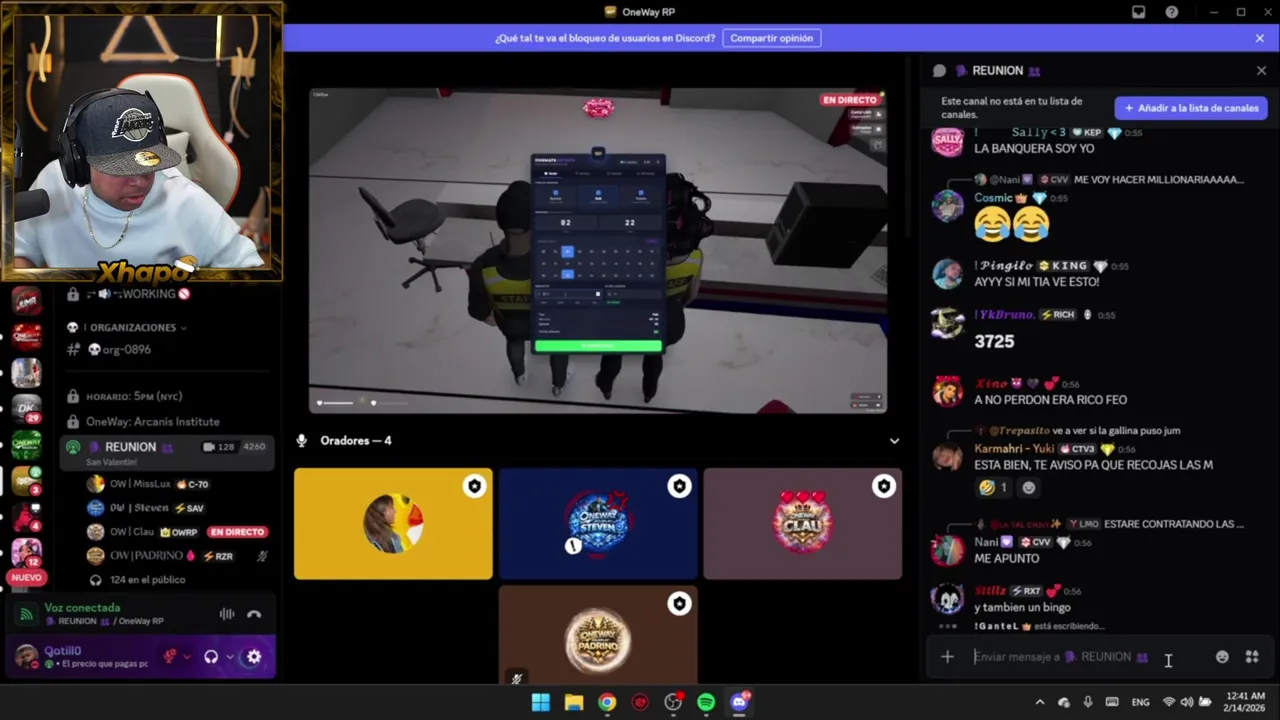Toggle microphone mute in user panel
The height and width of the screenshot is (720, 1280).
pyautogui.click(x=170, y=657)
